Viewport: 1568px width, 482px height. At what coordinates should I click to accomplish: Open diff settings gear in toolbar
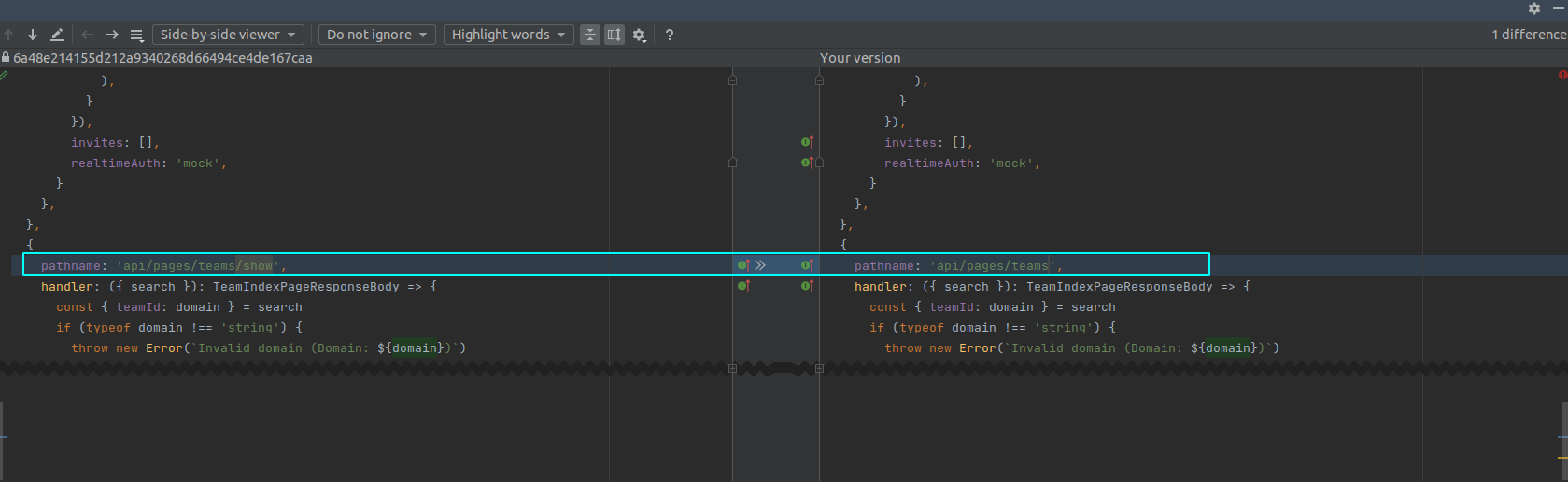click(x=640, y=35)
